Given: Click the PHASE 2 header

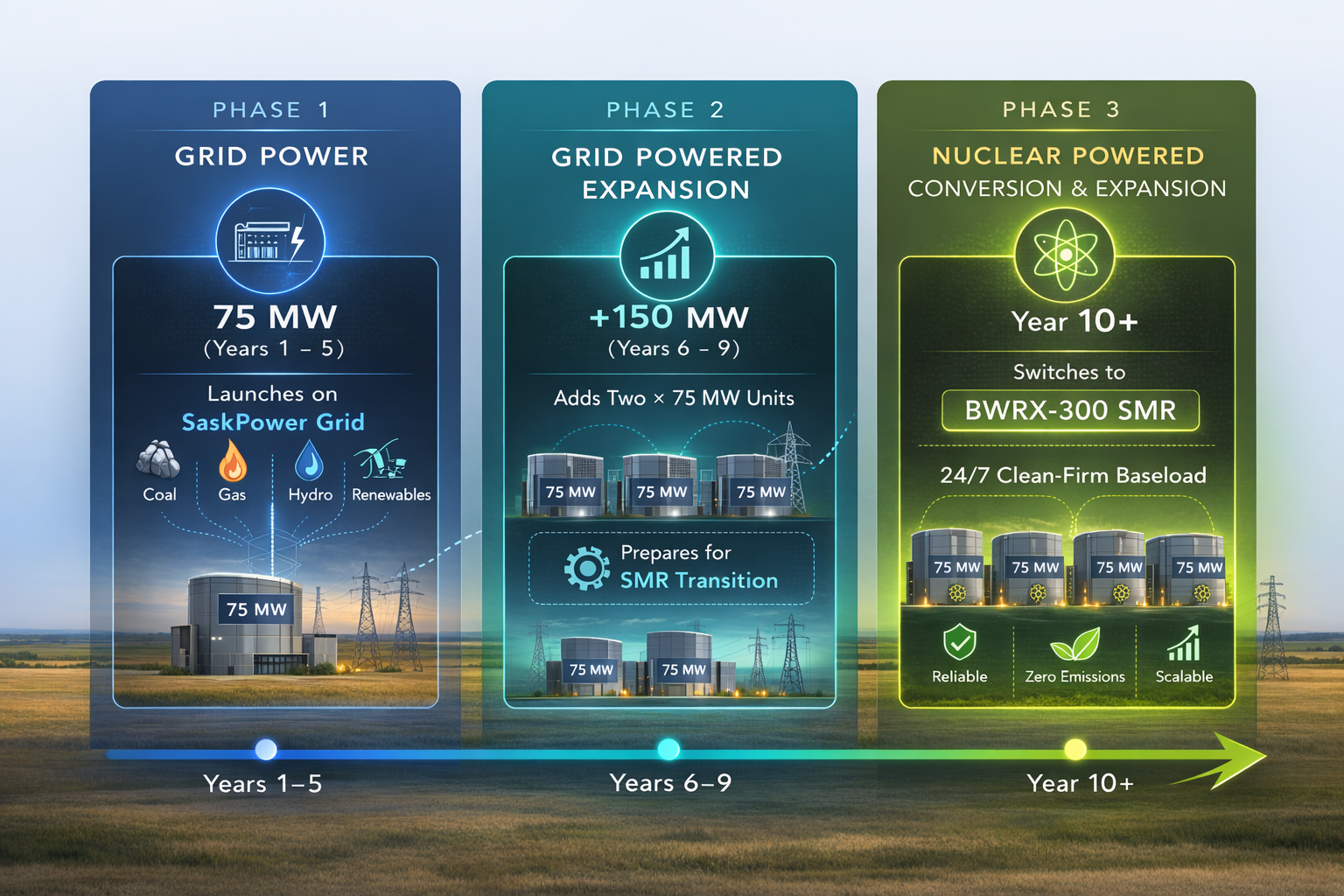Looking at the screenshot, I should pos(666,110).
